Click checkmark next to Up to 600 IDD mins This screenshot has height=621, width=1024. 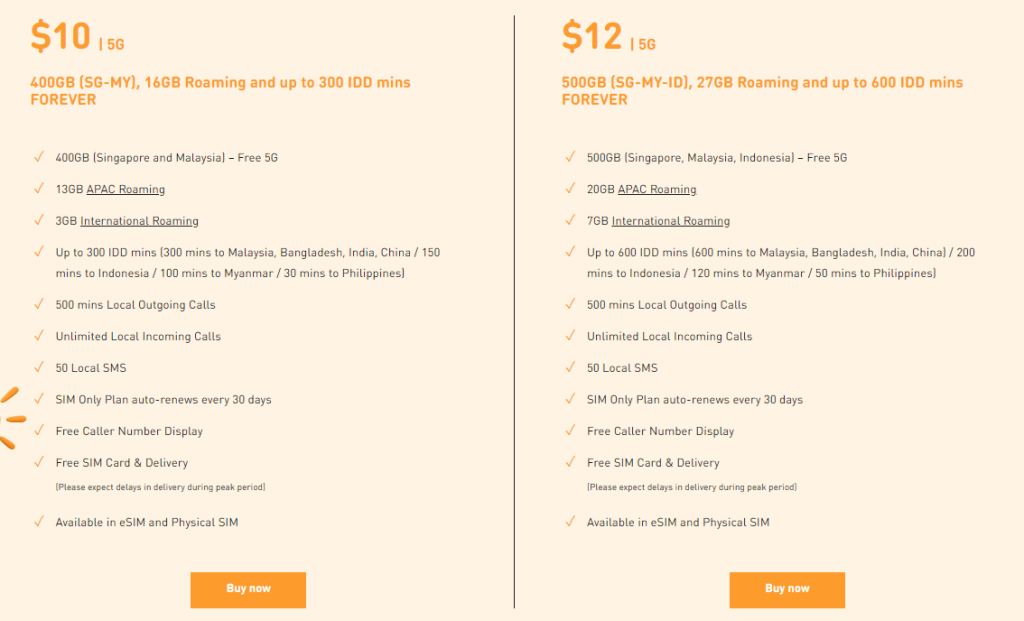click(570, 251)
